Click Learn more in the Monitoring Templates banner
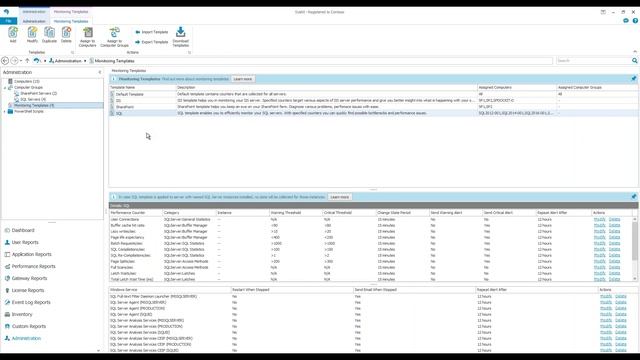This screenshot has width=640, height=360. tap(242, 79)
